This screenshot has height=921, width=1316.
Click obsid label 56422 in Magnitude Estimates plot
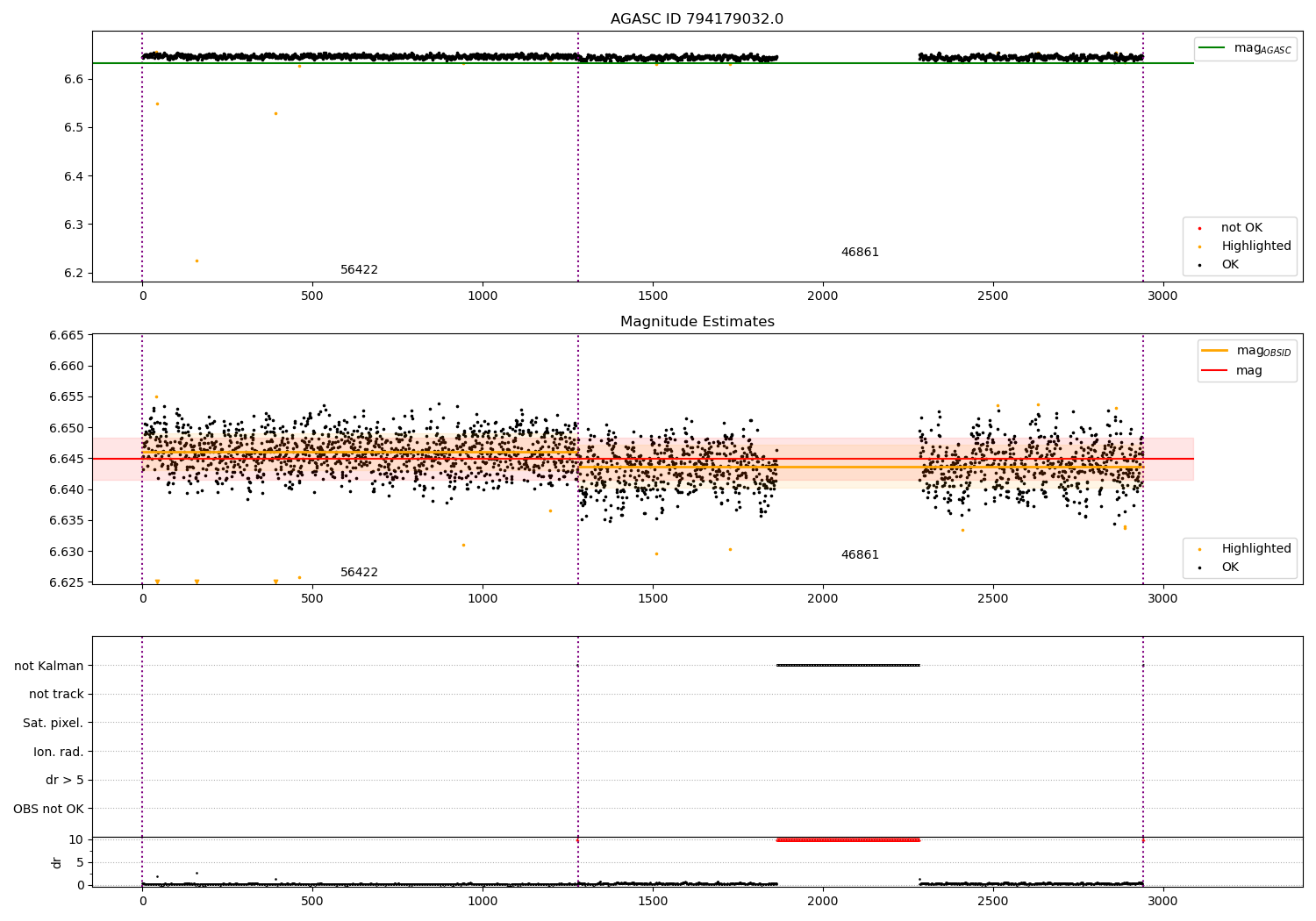[x=359, y=573]
